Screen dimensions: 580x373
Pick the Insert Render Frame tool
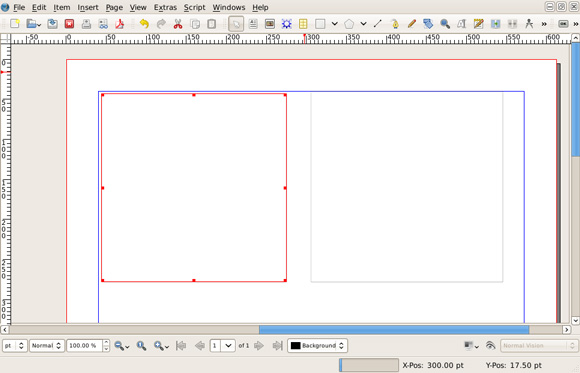click(287, 24)
